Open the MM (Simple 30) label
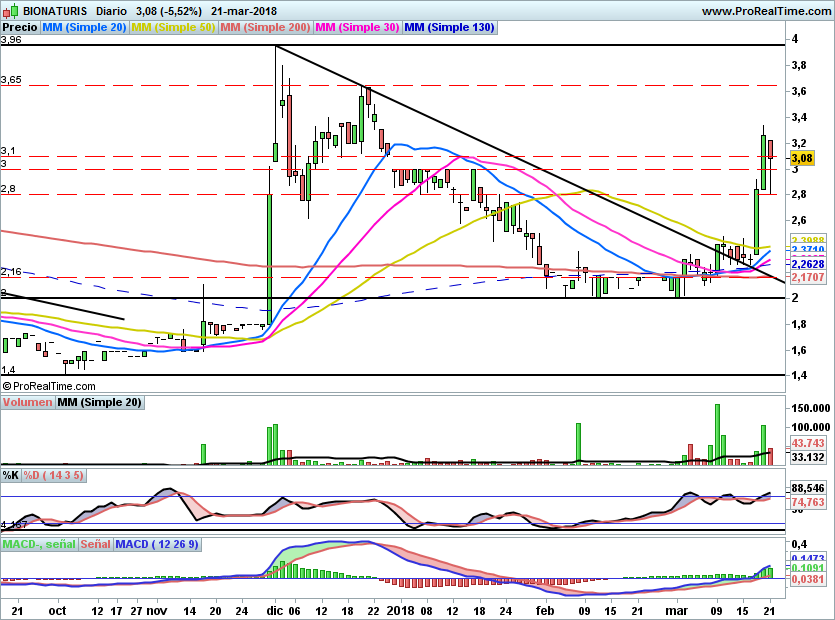The height and width of the screenshot is (620, 835). 357,27
